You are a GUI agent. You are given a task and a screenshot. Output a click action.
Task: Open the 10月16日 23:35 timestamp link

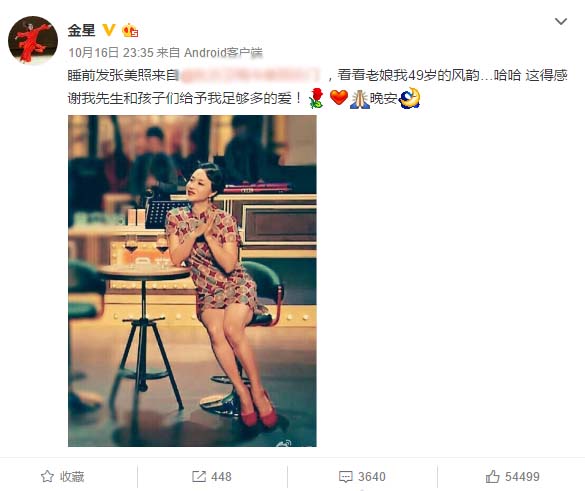tap(111, 53)
